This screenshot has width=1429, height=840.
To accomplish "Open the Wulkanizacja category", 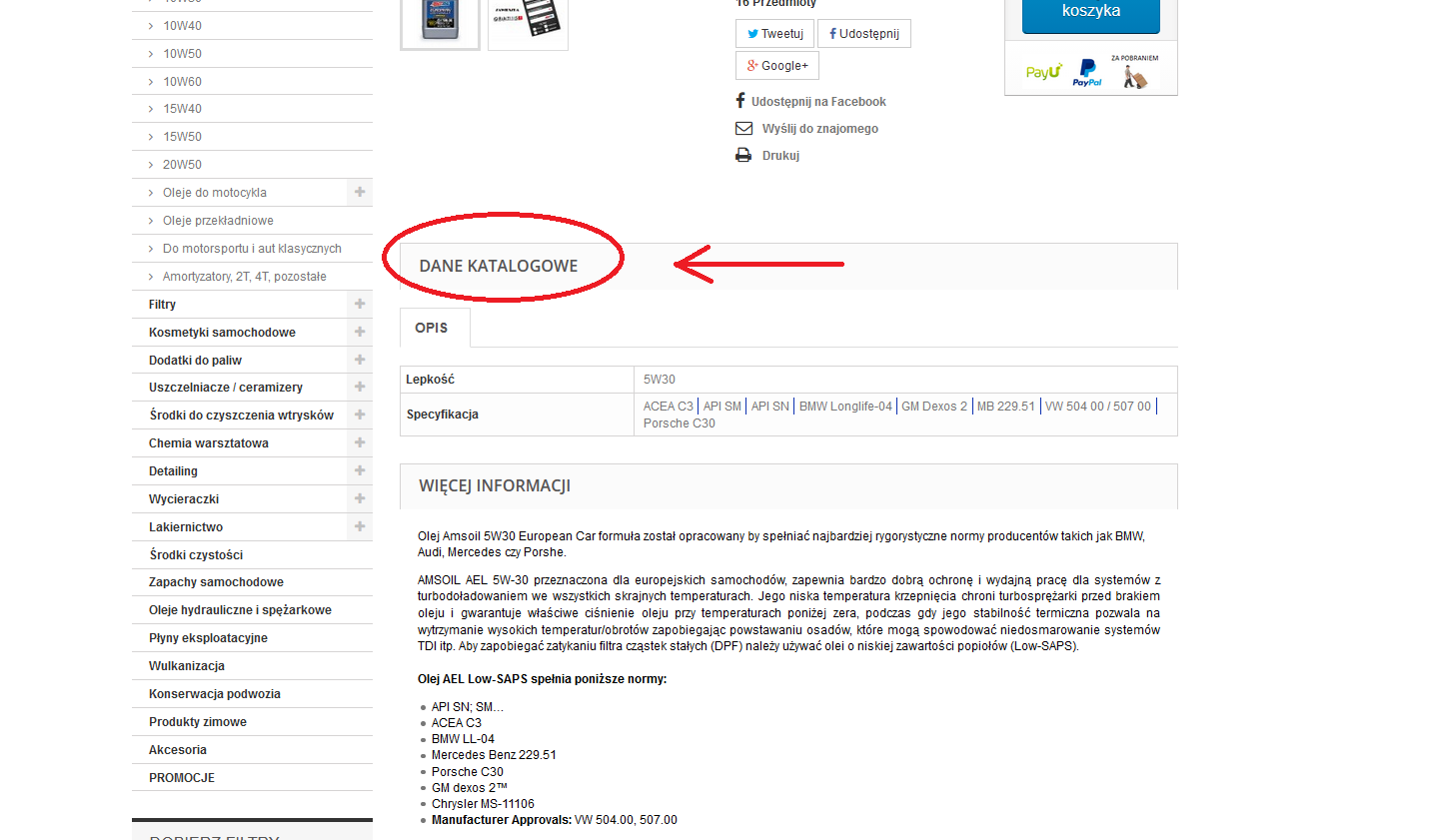I will pos(187,666).
